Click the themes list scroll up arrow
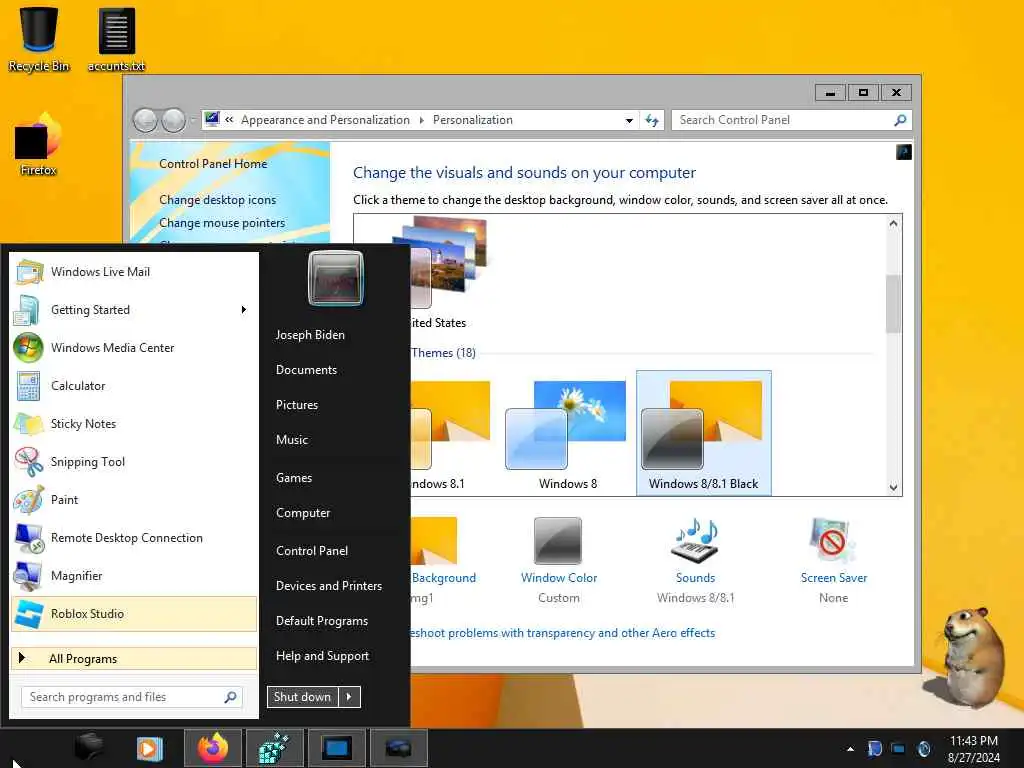The image size is (1024, 768). coord(893,223)
